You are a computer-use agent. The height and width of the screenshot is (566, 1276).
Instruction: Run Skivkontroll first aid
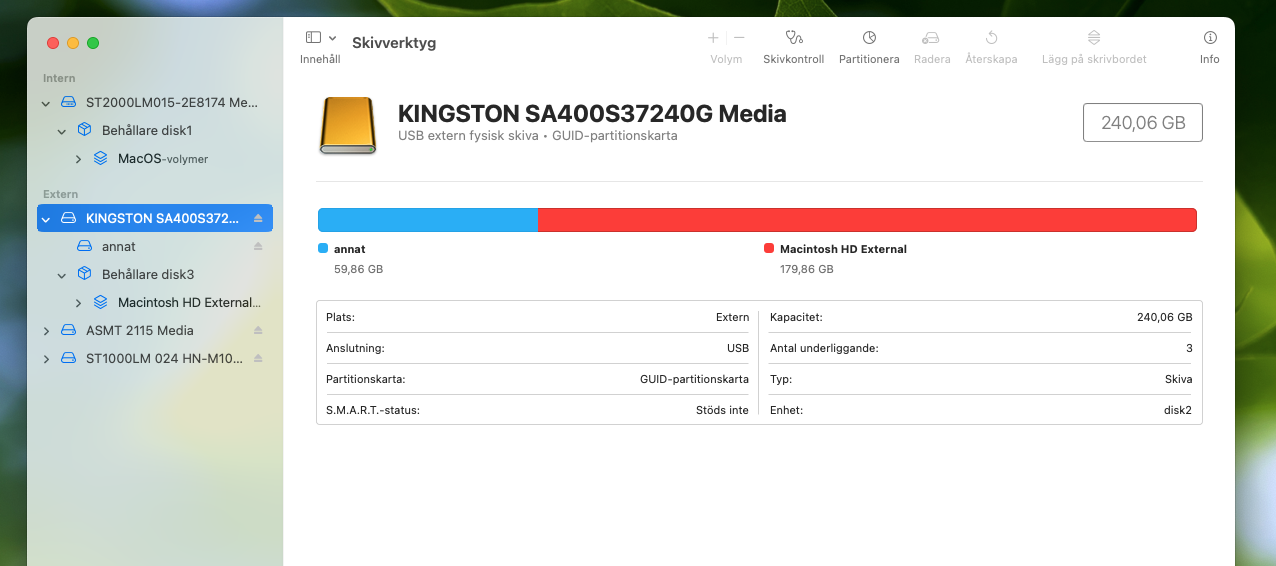tap(794, 45)
